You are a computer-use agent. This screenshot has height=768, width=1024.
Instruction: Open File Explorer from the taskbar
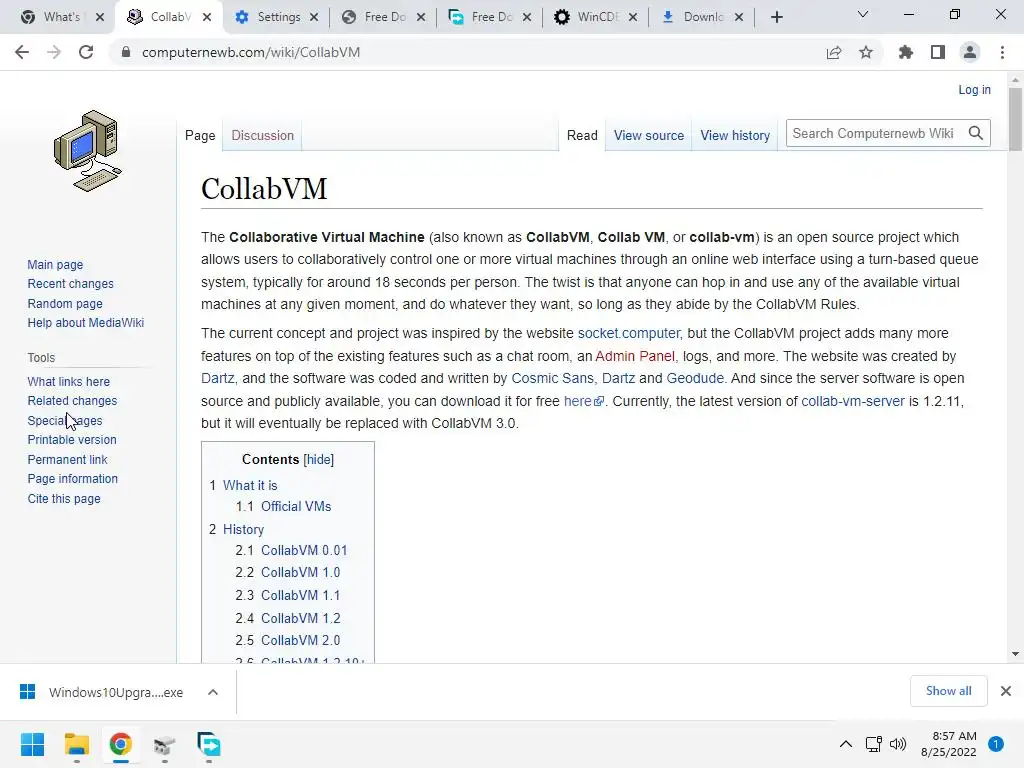click(x=76, y=744)
